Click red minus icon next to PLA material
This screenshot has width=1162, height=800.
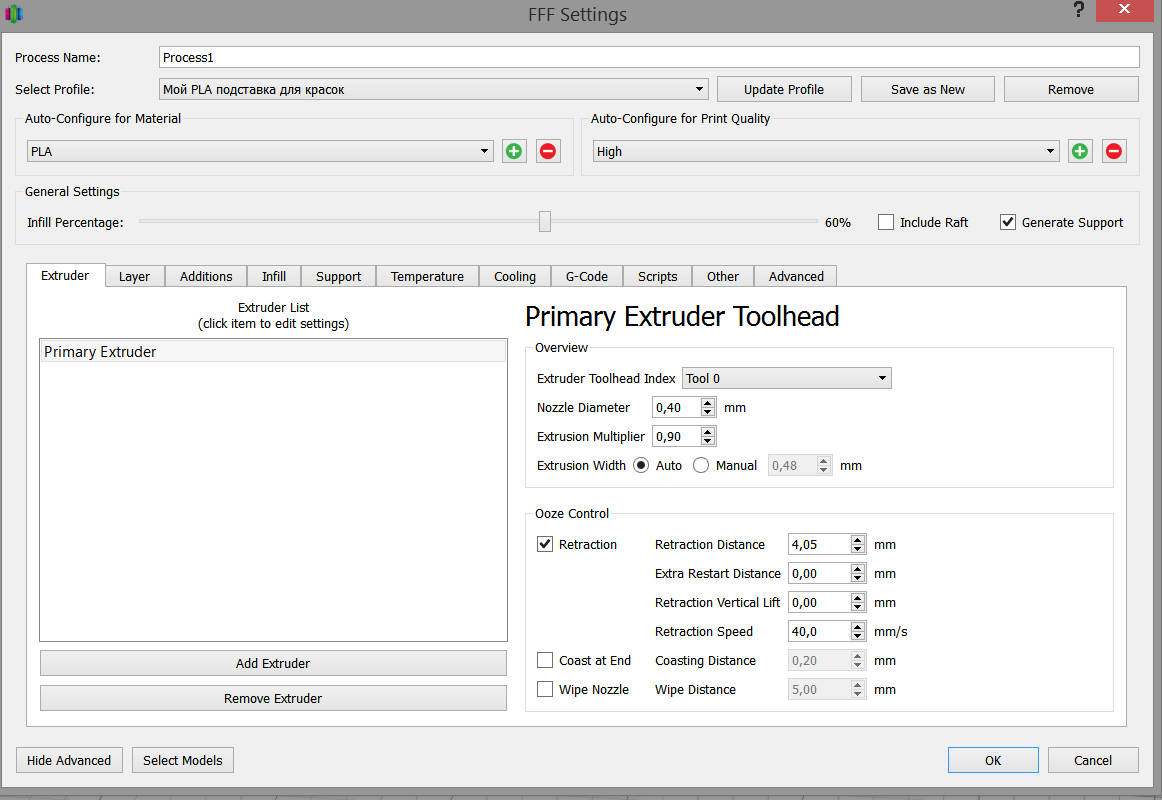(548, 152)
